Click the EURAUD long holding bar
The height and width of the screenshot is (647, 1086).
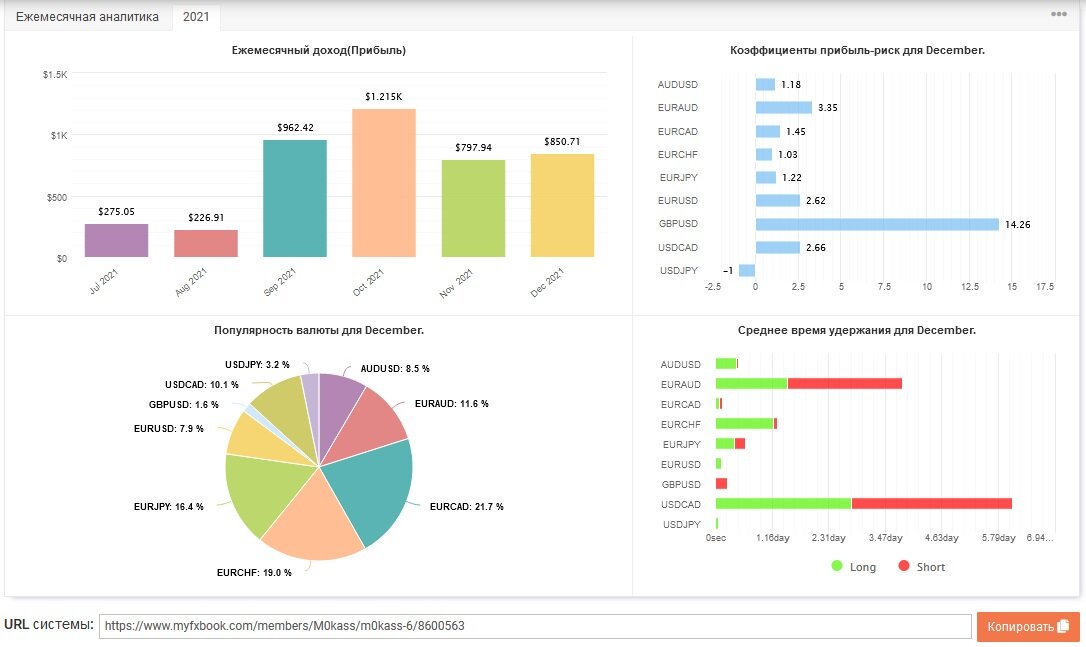click(751, 383)
